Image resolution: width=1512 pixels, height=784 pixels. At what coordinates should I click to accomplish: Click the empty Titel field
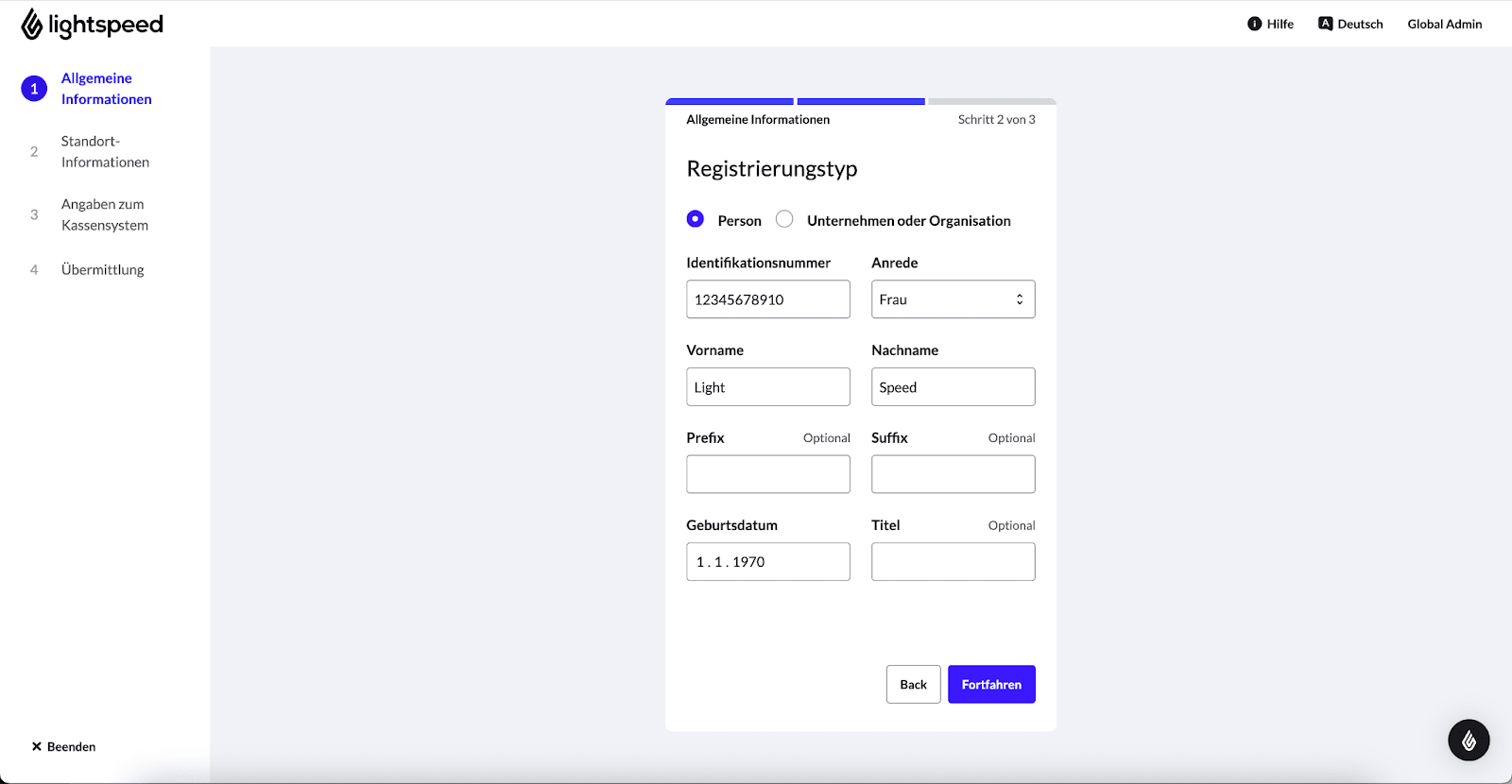pos(953,562)
